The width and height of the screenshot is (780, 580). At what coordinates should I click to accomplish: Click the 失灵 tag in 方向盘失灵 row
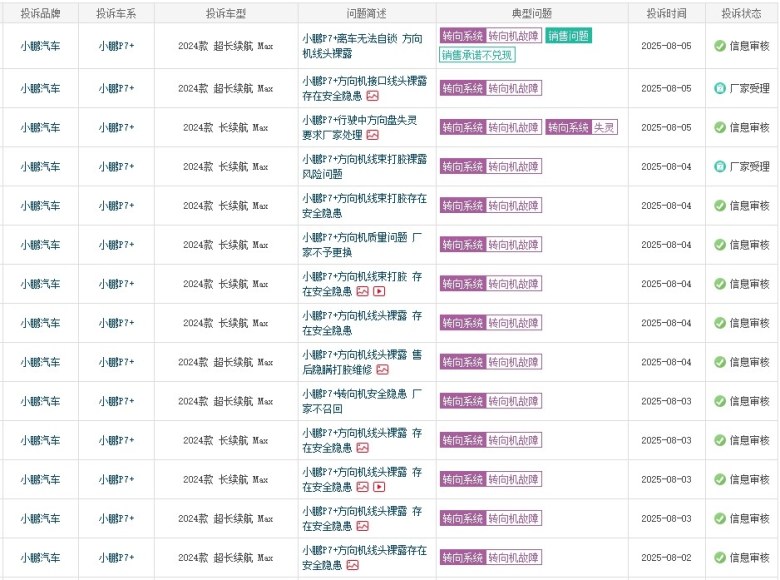604,127
